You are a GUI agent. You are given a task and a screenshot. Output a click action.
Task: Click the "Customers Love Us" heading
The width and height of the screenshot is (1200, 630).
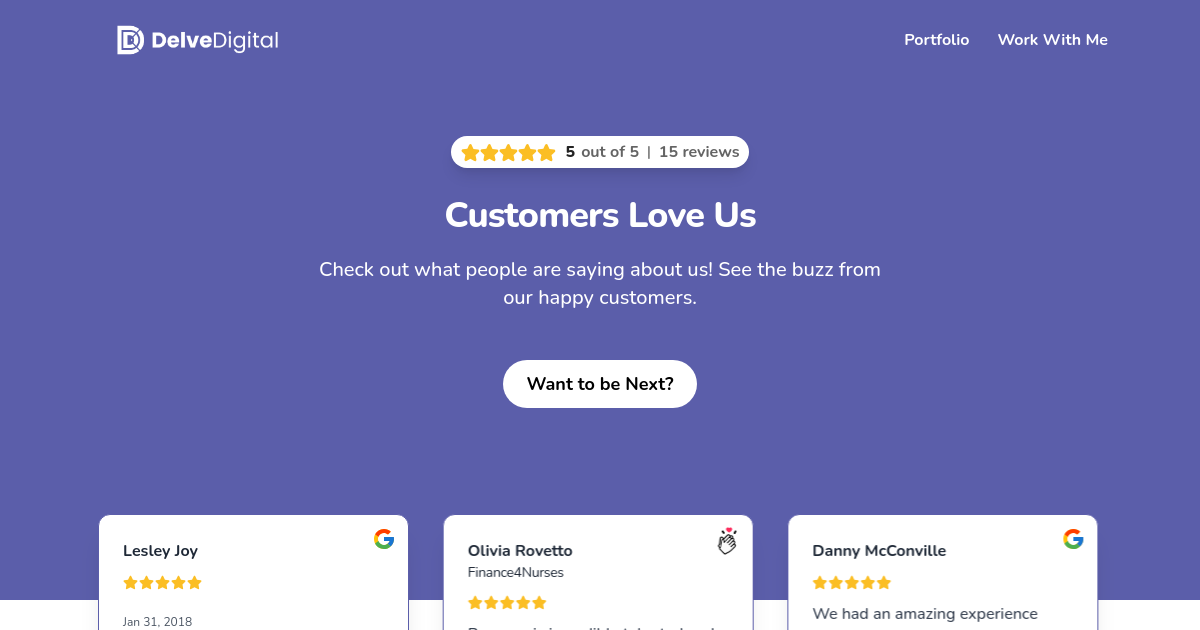[600, 214]
